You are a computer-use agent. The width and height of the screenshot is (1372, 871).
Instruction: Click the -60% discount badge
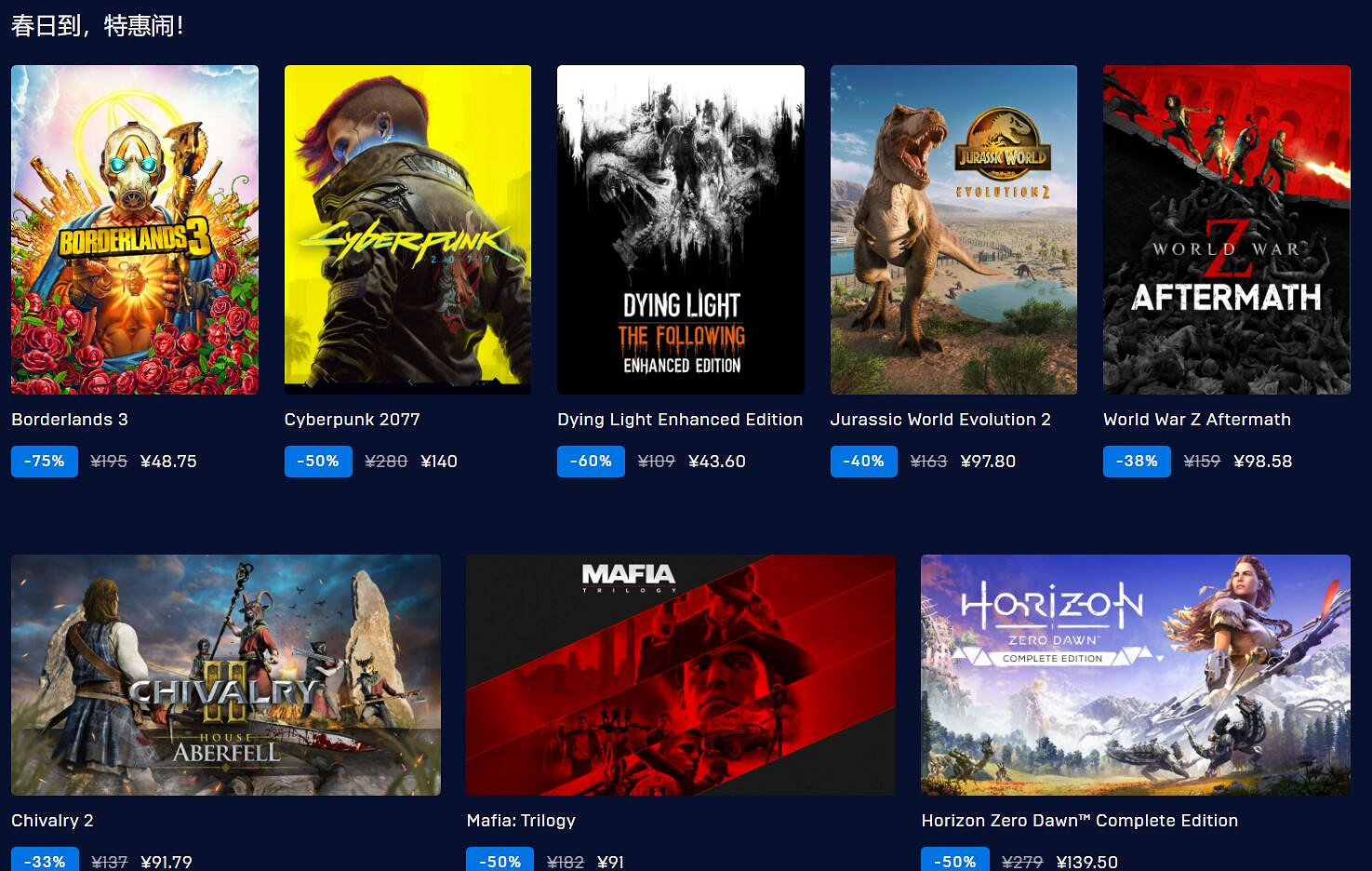pos(591,462)
